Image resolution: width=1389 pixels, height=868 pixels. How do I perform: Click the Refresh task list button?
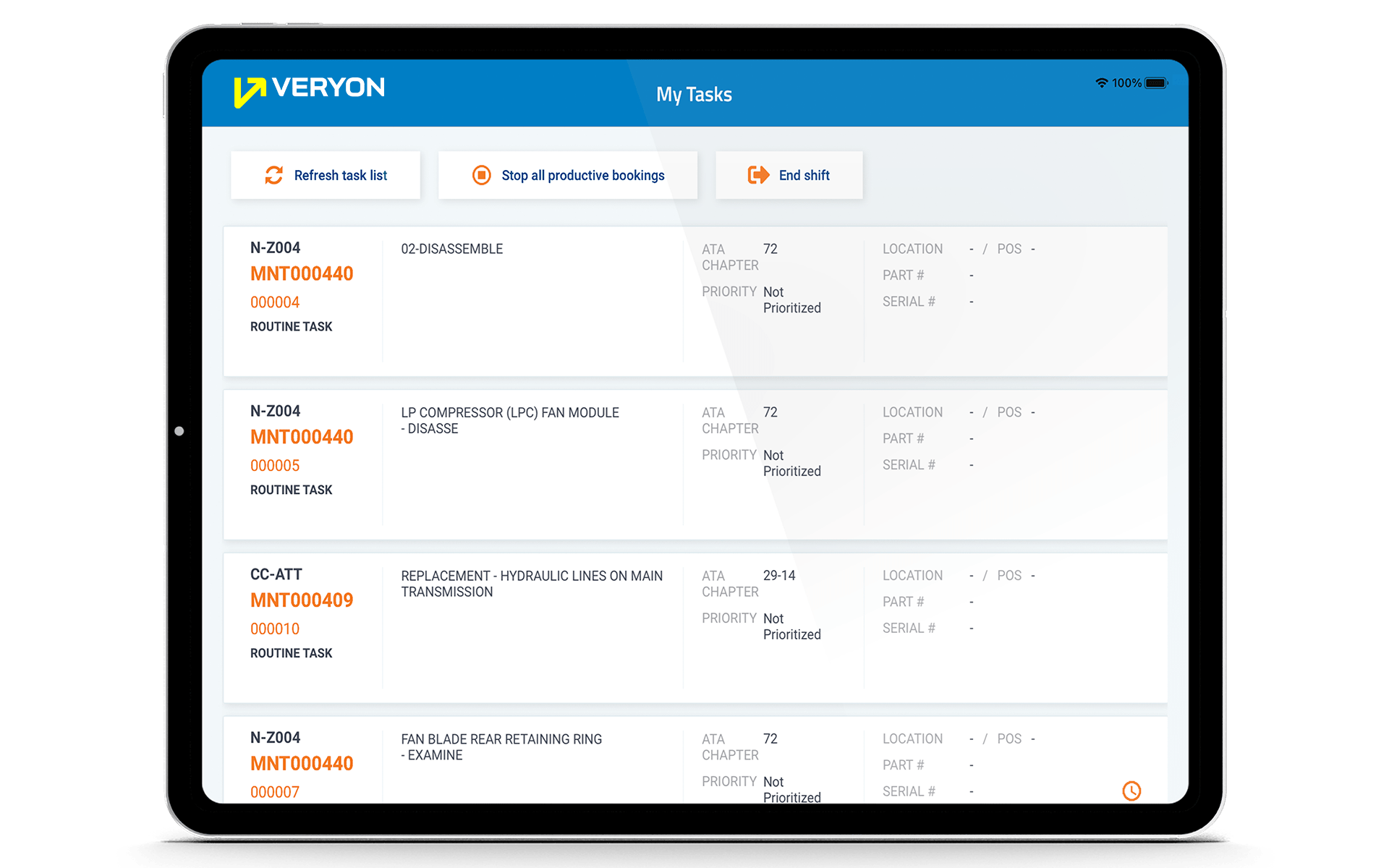point(328,174)
